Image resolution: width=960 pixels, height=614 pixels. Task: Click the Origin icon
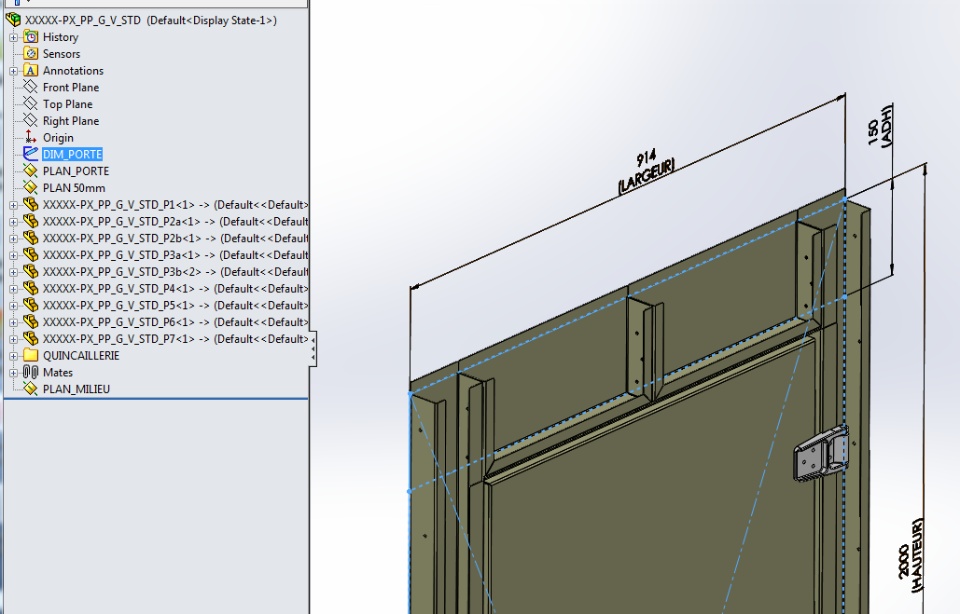pos(31,137)
